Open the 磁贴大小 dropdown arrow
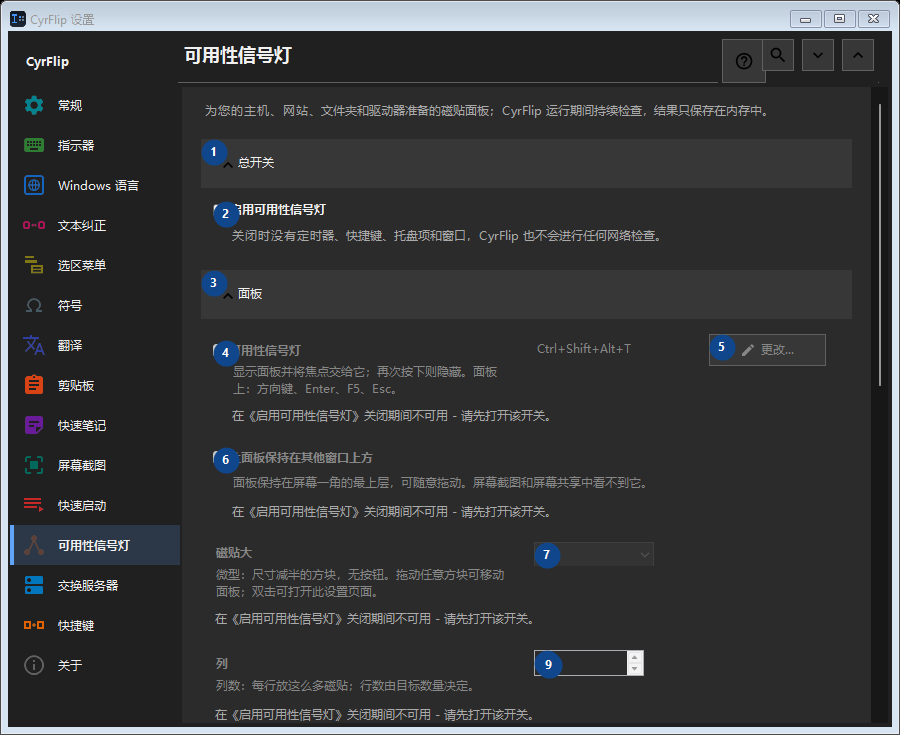 click(x=645, y=554)
